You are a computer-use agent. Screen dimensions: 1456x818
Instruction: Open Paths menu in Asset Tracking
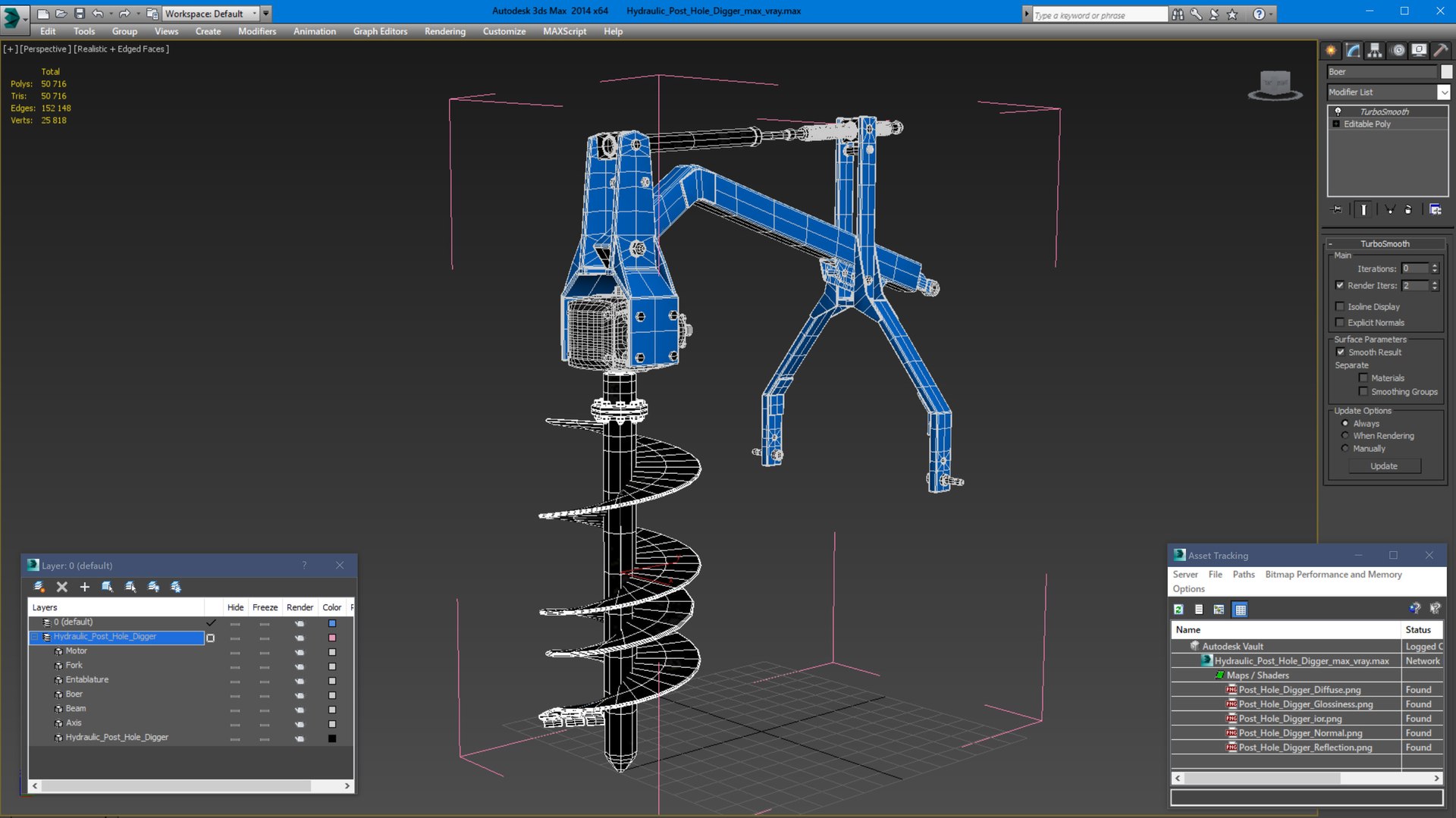coord(1243,575)
